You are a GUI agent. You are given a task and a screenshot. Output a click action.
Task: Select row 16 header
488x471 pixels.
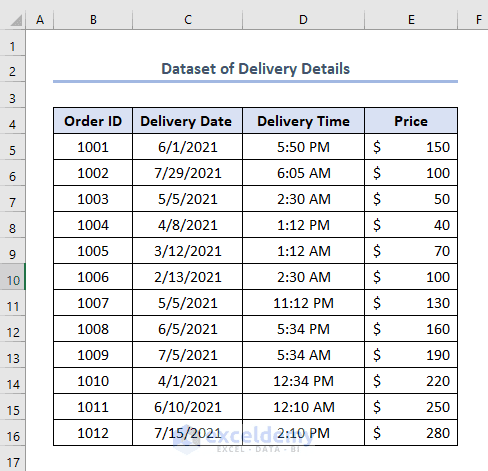pos(12,433)
